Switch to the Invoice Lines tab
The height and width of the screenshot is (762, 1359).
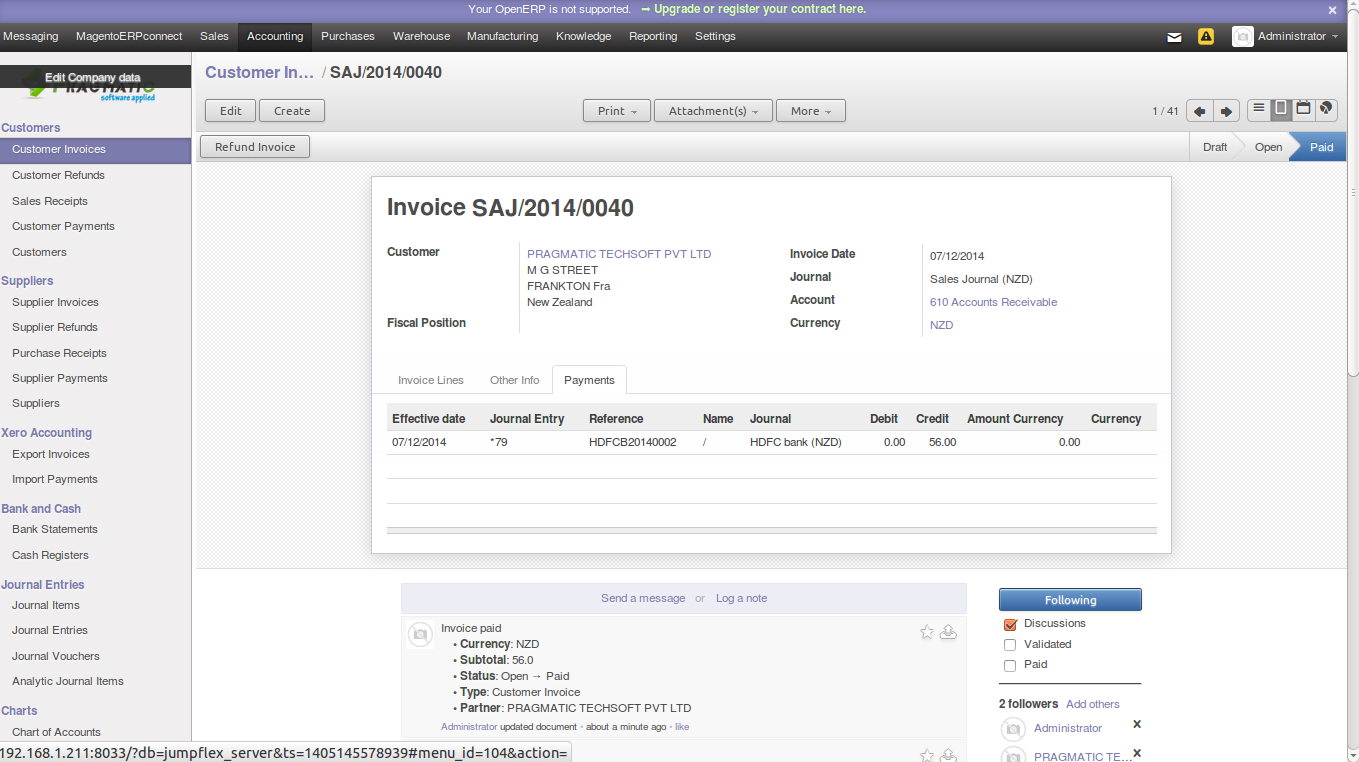point(431,380)
